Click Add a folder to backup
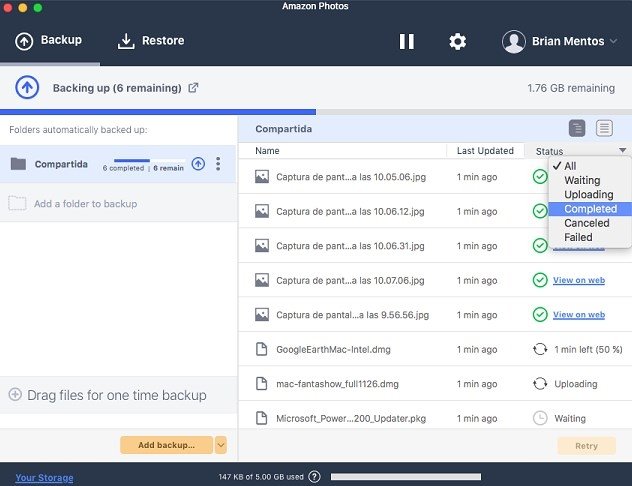632x486 pixels. pyautogui.click(x=85, y=204)
